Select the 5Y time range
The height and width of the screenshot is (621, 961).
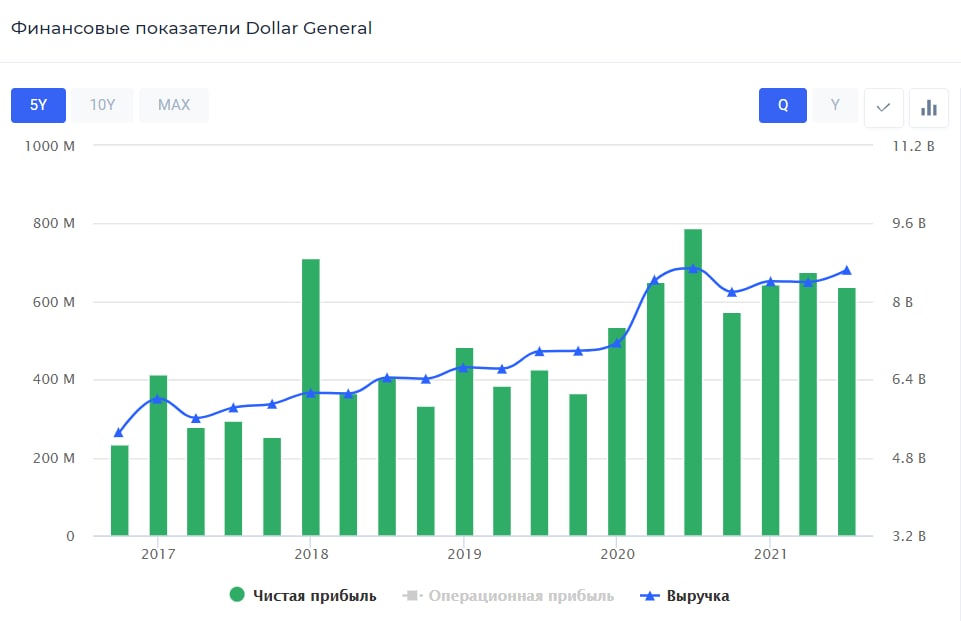pyautogui.click(x=38, y=105)
